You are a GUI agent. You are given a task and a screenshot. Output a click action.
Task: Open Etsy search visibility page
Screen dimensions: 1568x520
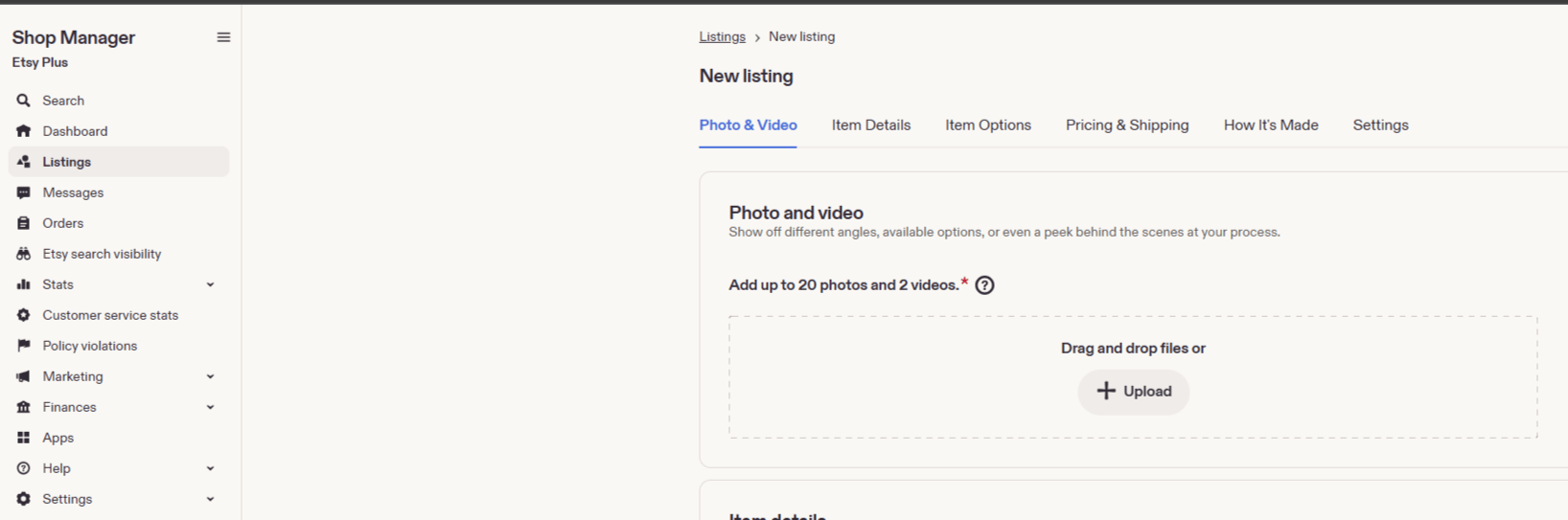[x=119, y=254]
